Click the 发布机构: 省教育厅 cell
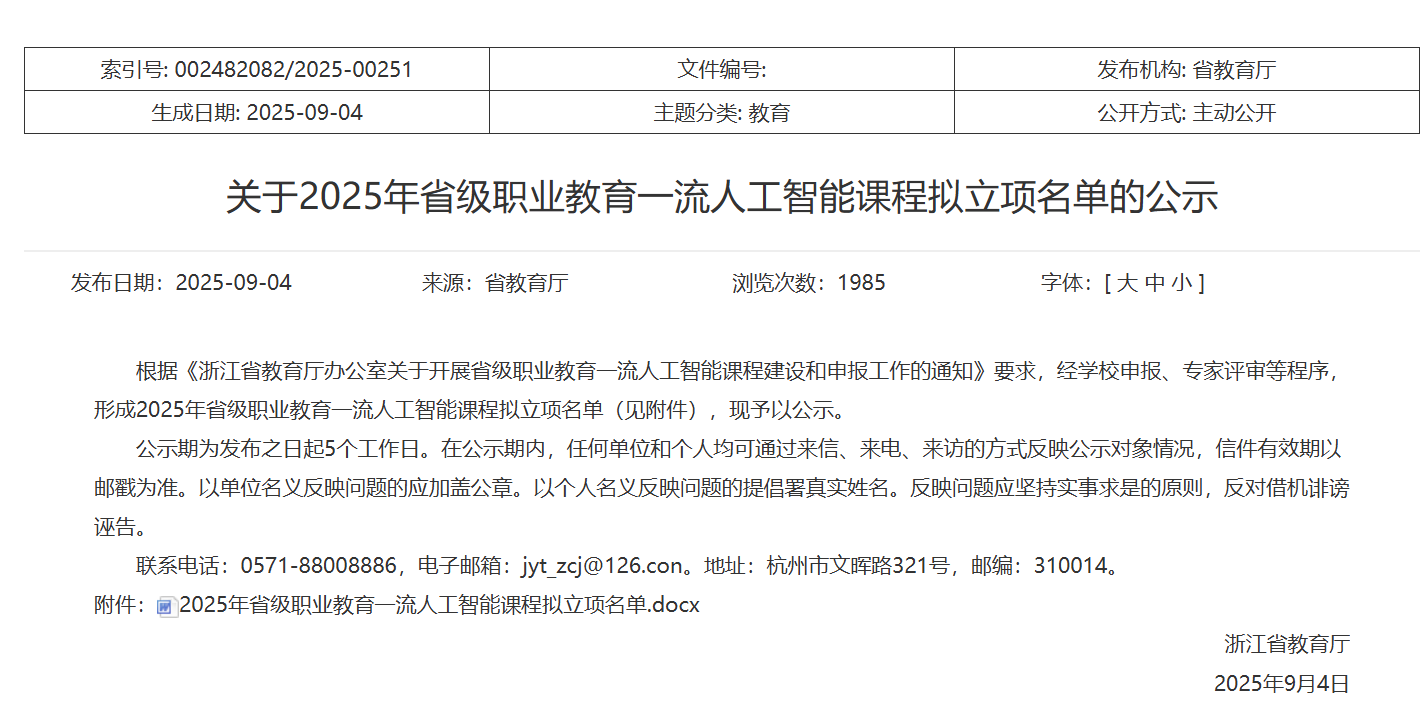 pos(1187,70)
